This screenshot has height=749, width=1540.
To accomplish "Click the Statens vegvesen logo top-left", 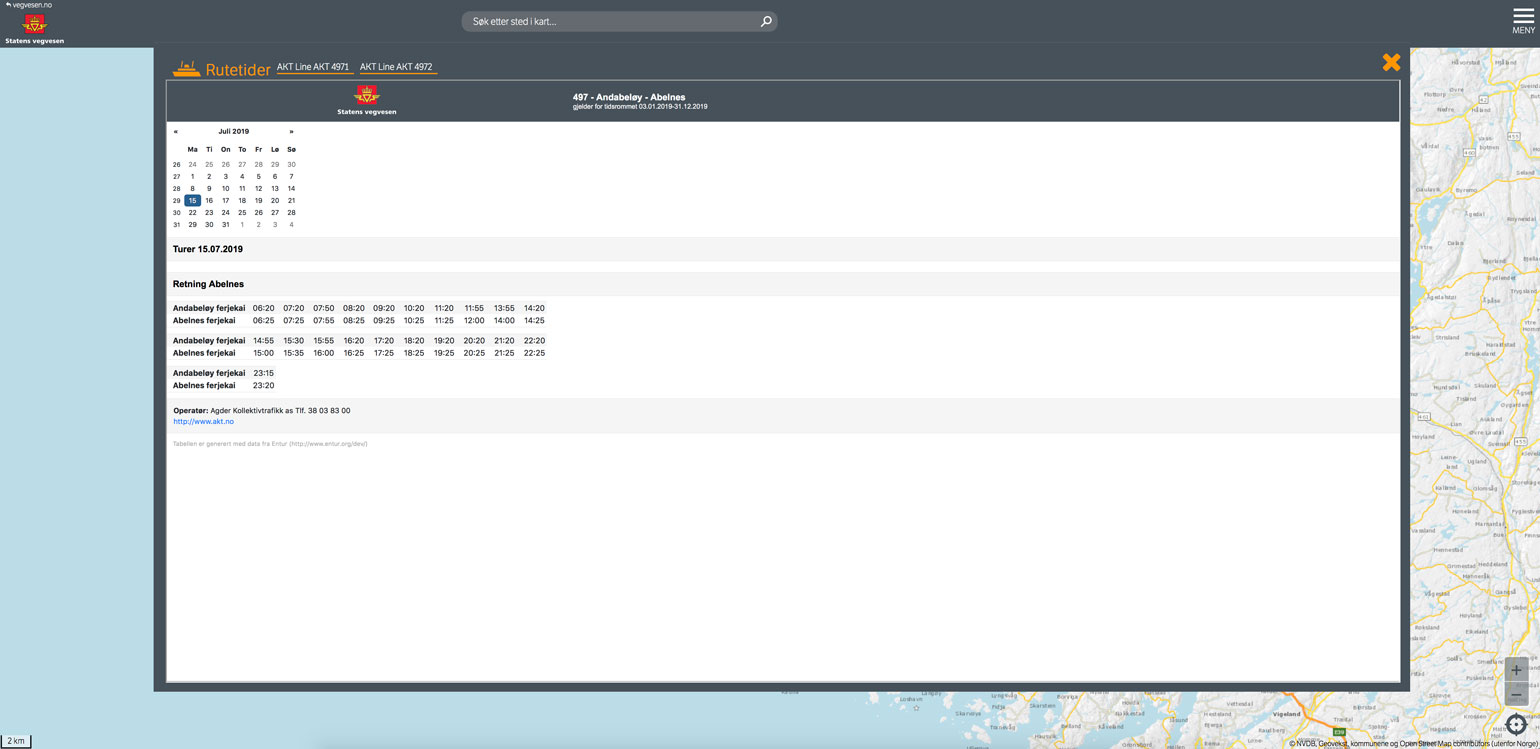I will [34, 28].
